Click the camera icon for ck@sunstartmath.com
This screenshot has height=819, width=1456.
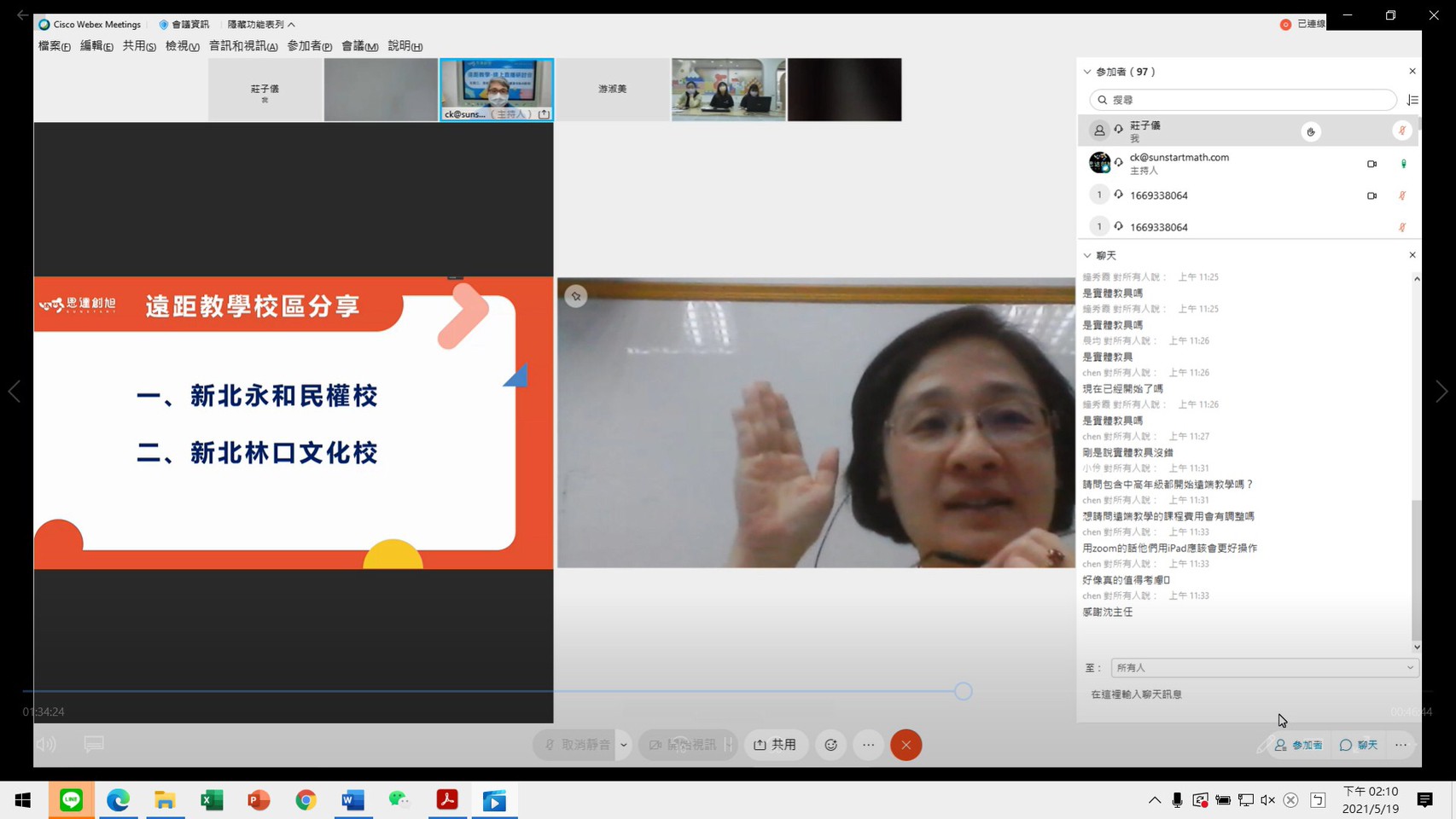point(1372,164)
